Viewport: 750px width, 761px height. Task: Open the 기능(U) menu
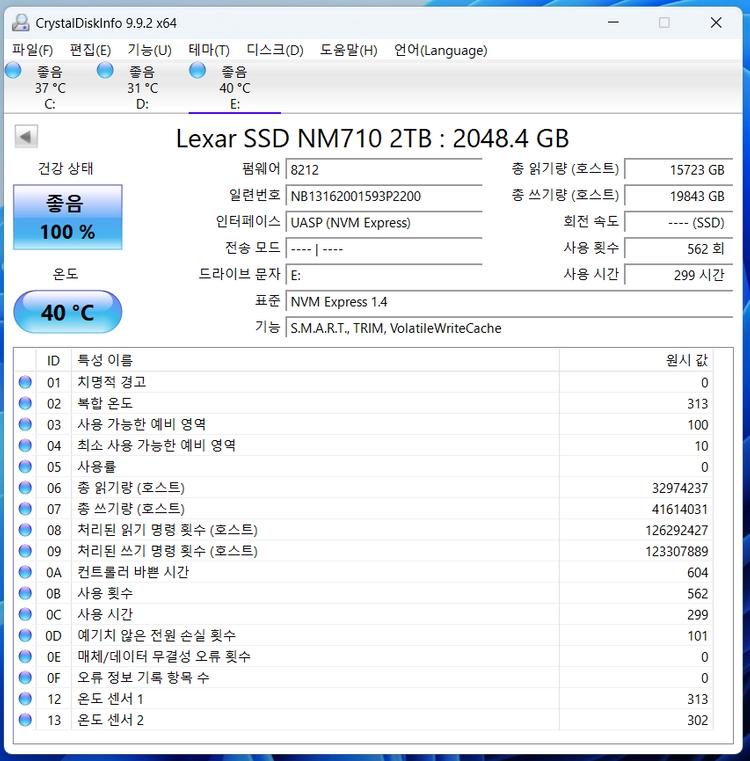click(150, 50)
